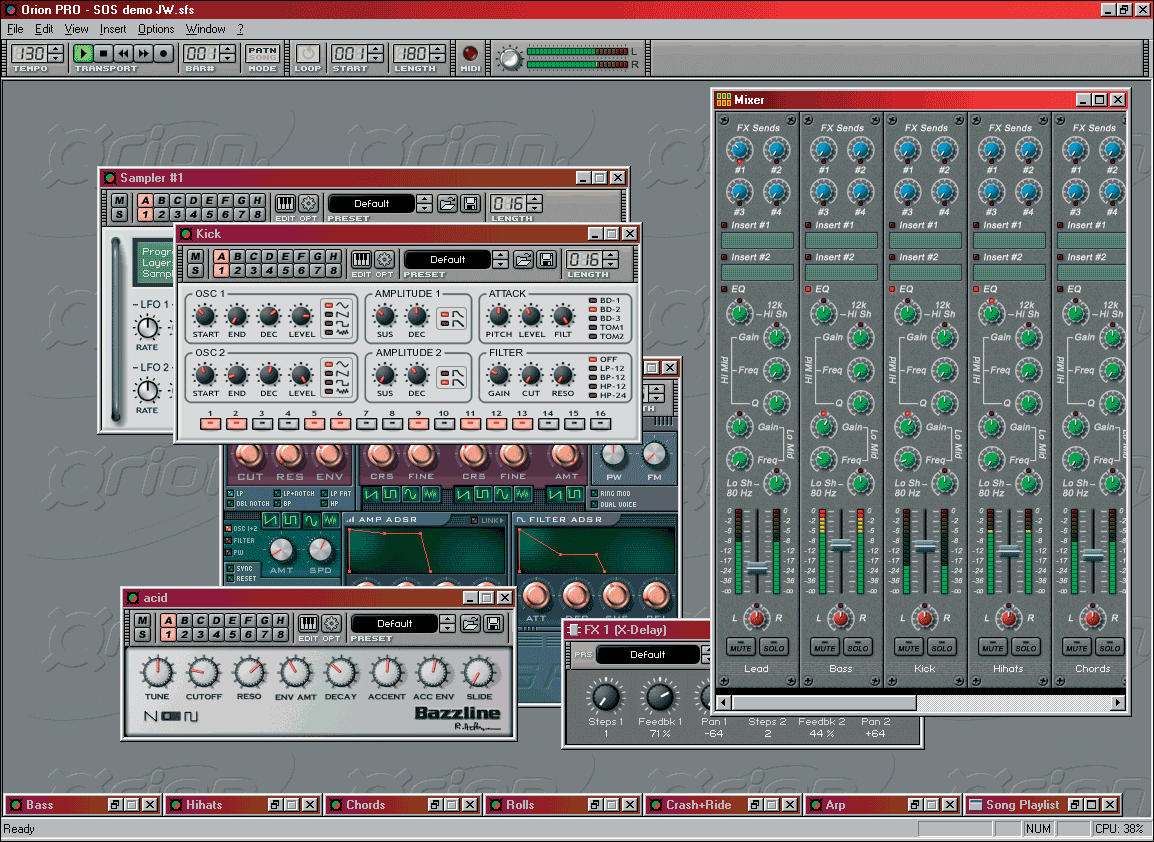The width and height of the screenshot is (1154, 842).
Task: Click the Record button in the transport
Action: [x=165, y=53]
